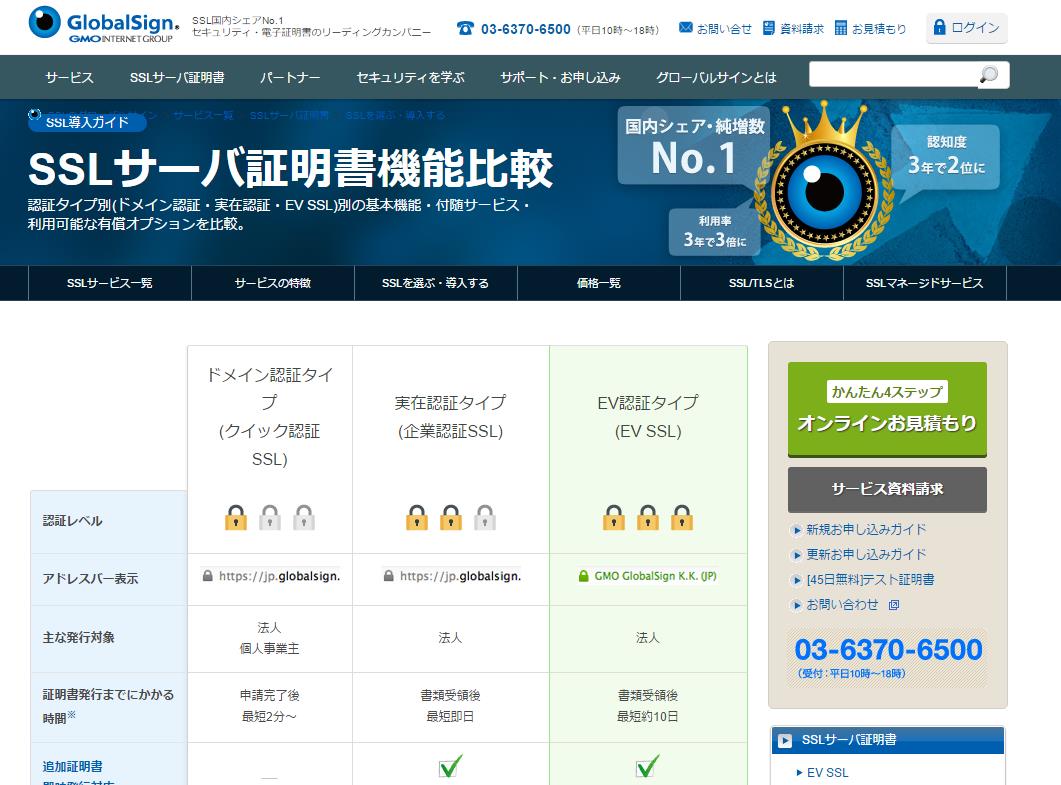Switch to the SSL/TLSとは tab
The height and width of the screenshot is (785, 1061).
pyautogui.click(x=762, y=283)
